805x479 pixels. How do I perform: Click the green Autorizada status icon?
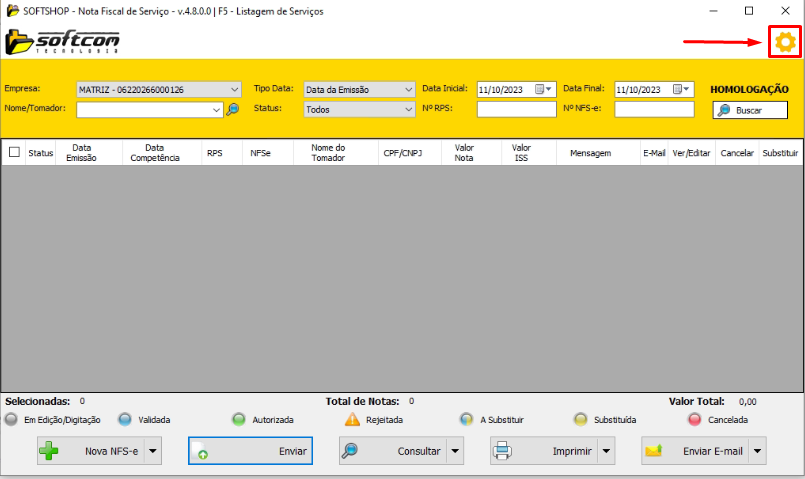238,420
